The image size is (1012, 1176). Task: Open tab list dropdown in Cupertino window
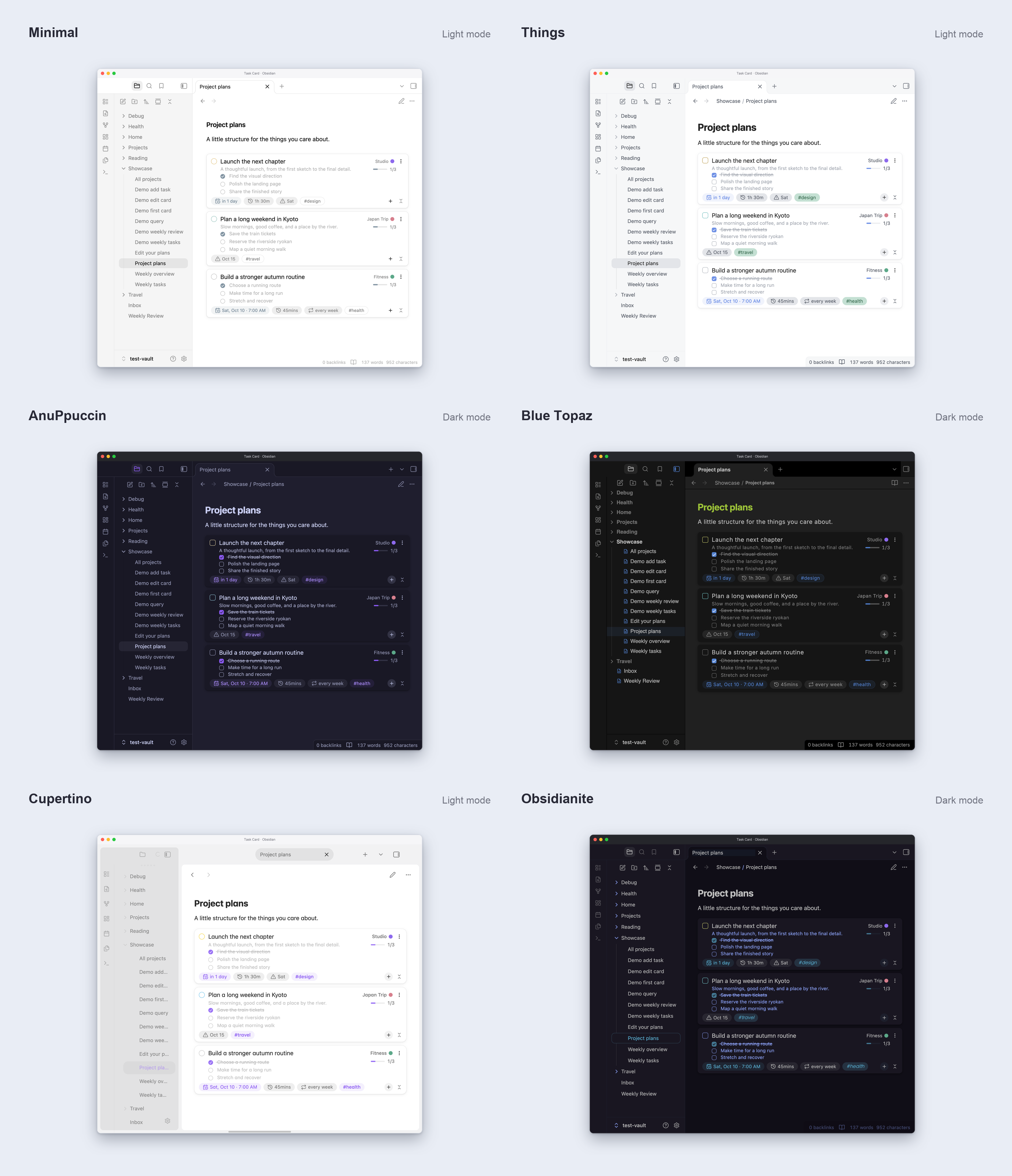click(x=381, y=855)
